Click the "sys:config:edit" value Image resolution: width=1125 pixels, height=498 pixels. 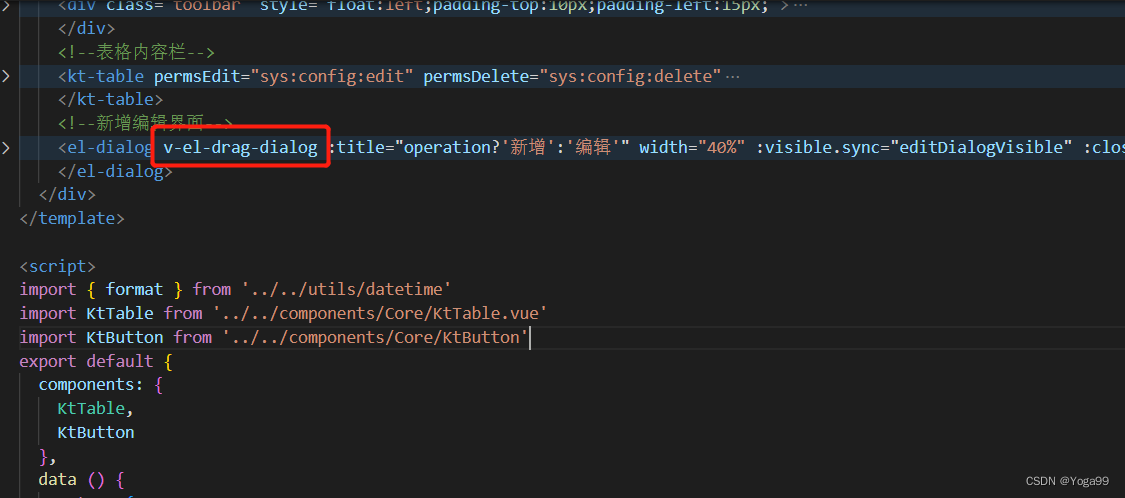pyautogui.click(x=332, y=76)
